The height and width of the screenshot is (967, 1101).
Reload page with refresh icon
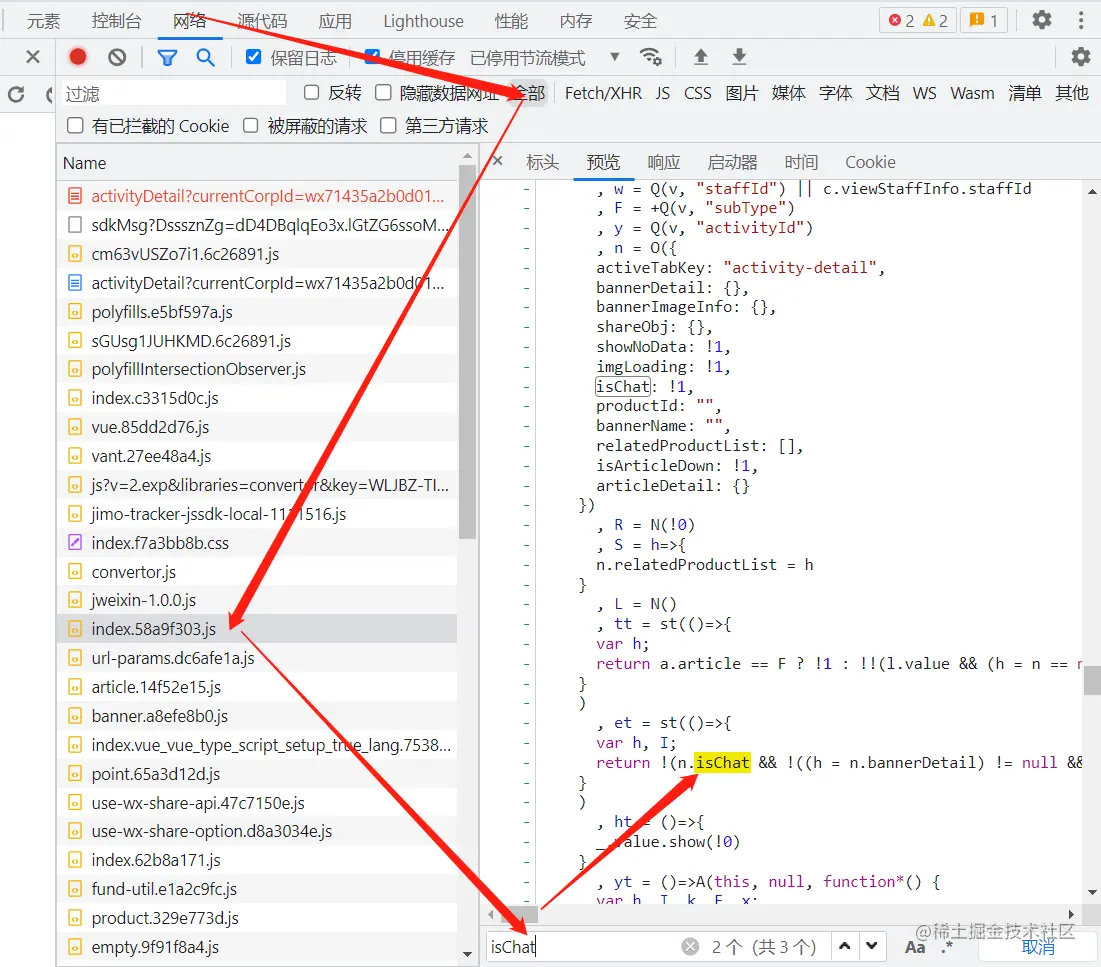16,93
